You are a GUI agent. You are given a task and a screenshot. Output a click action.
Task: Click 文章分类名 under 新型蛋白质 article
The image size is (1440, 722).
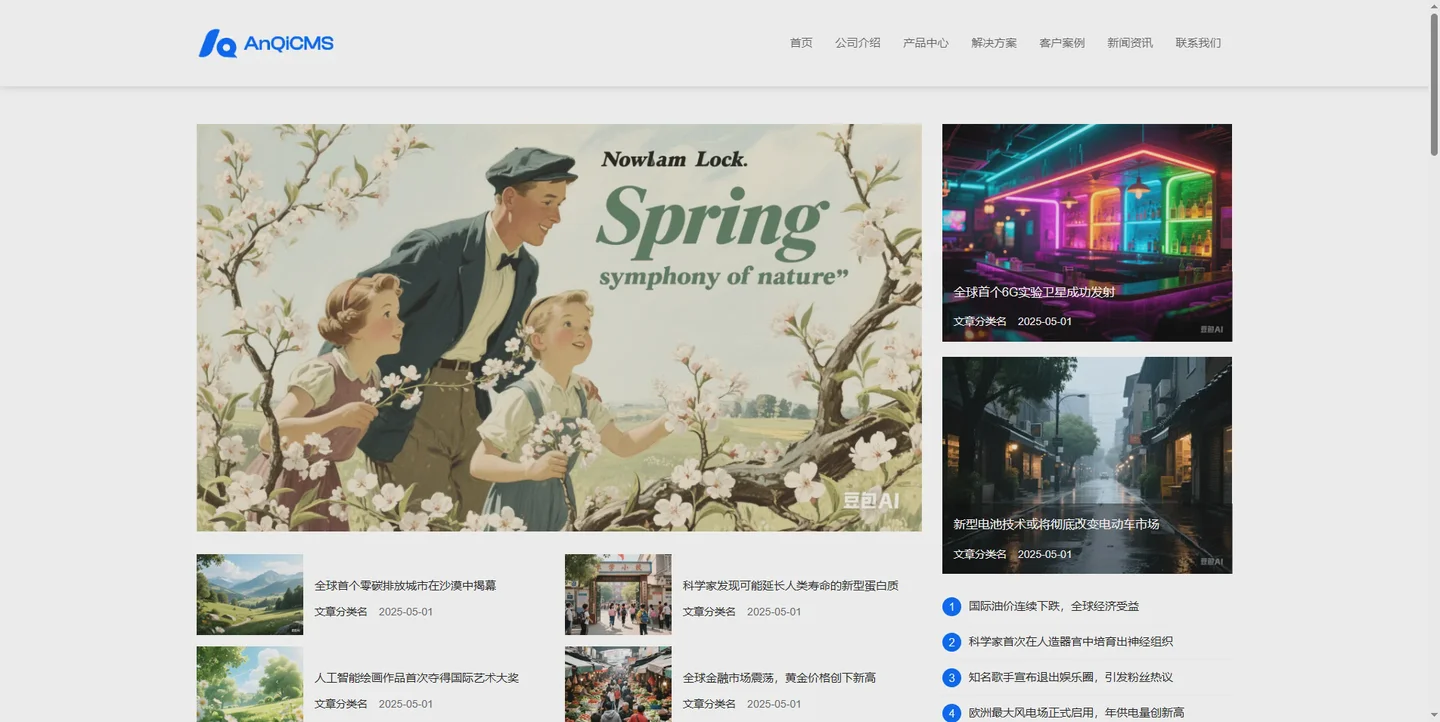tap(709, 612)
